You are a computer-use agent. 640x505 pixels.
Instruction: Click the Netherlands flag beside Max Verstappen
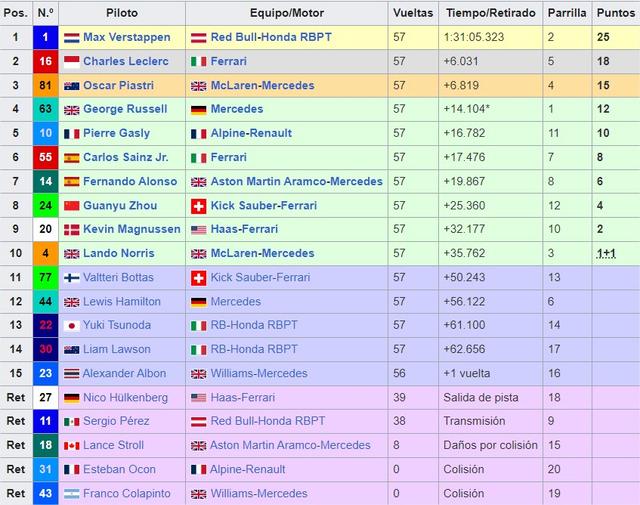pyautogui.click(x=71, y=38)
